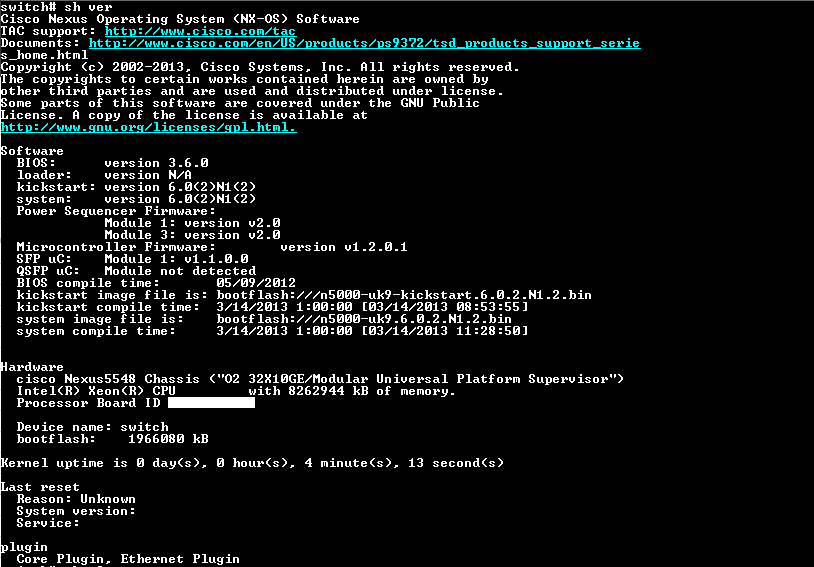Click the 'Module 1: version v2.0' line
Screen dimensions: 814x567
coord(192,223)
